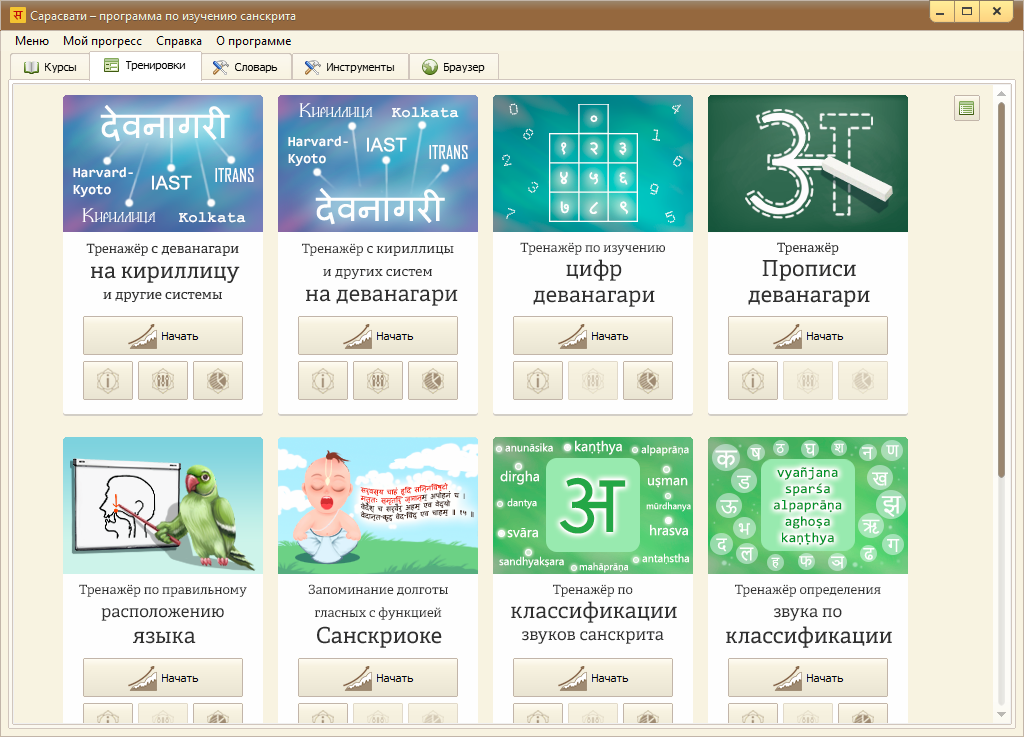Show statistics for the Cyrillic-to-Devanagari trainer
Viewport: 1024px width, 737px height.
pyautogui.click(x=433, y=381)
